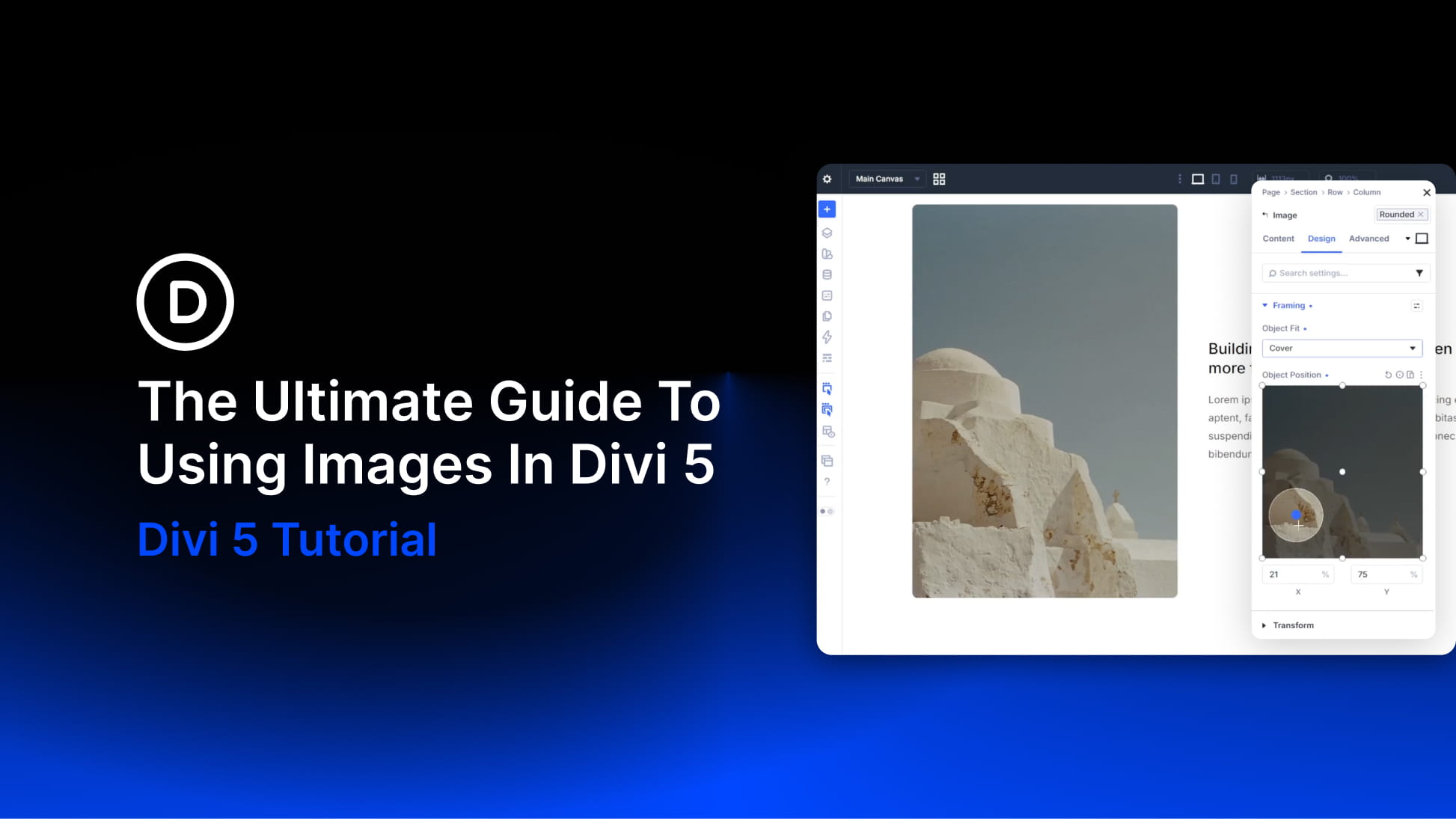The height and width of the screenshot is (819, 1456).
Task: Open the panel breakpoint dropdown arrow
Action: tap(1407, 239)
